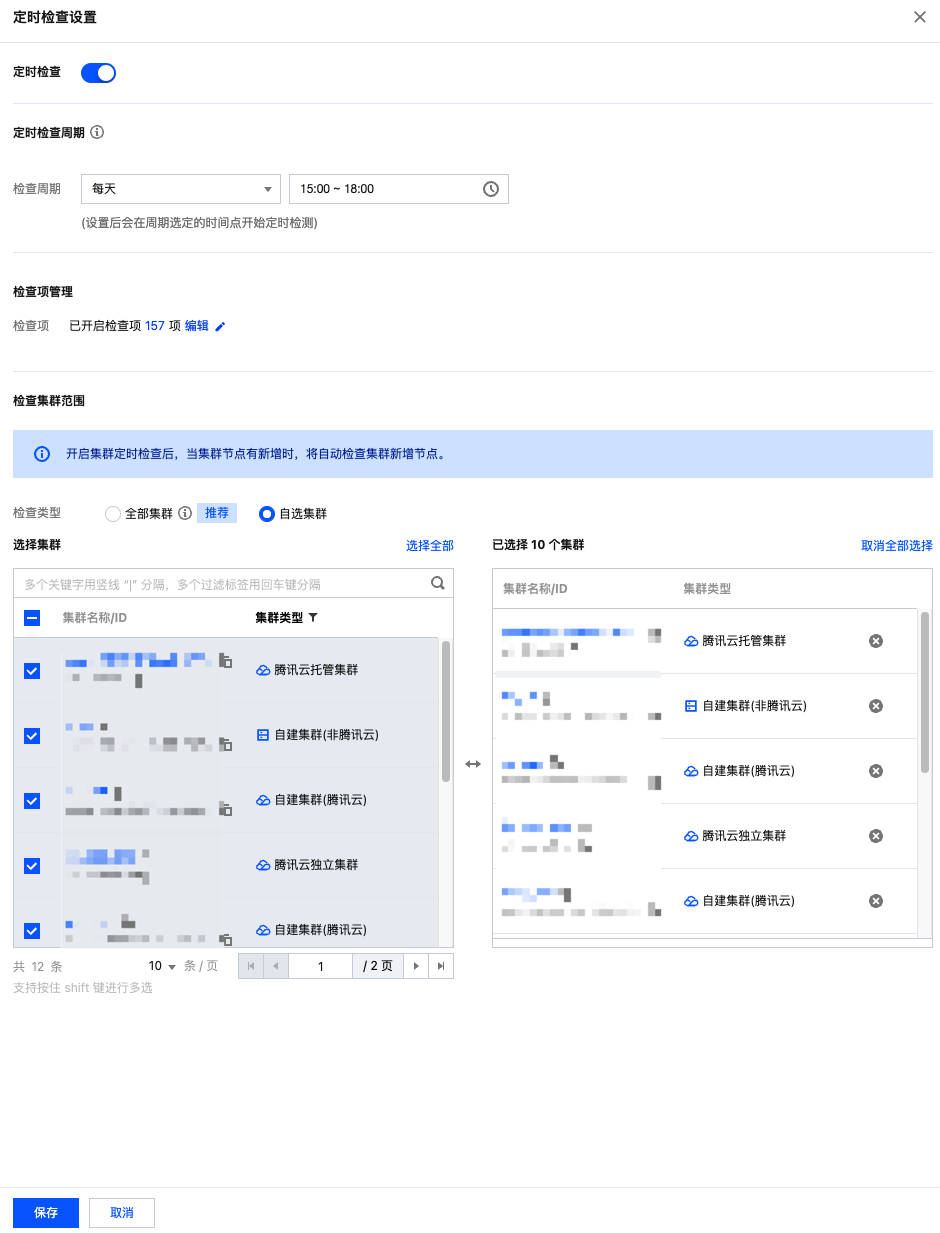Image resolution: width=940 pixels, height=1233 pixels.
Task: Click the 选择全部 link
Action: (429, 546)
